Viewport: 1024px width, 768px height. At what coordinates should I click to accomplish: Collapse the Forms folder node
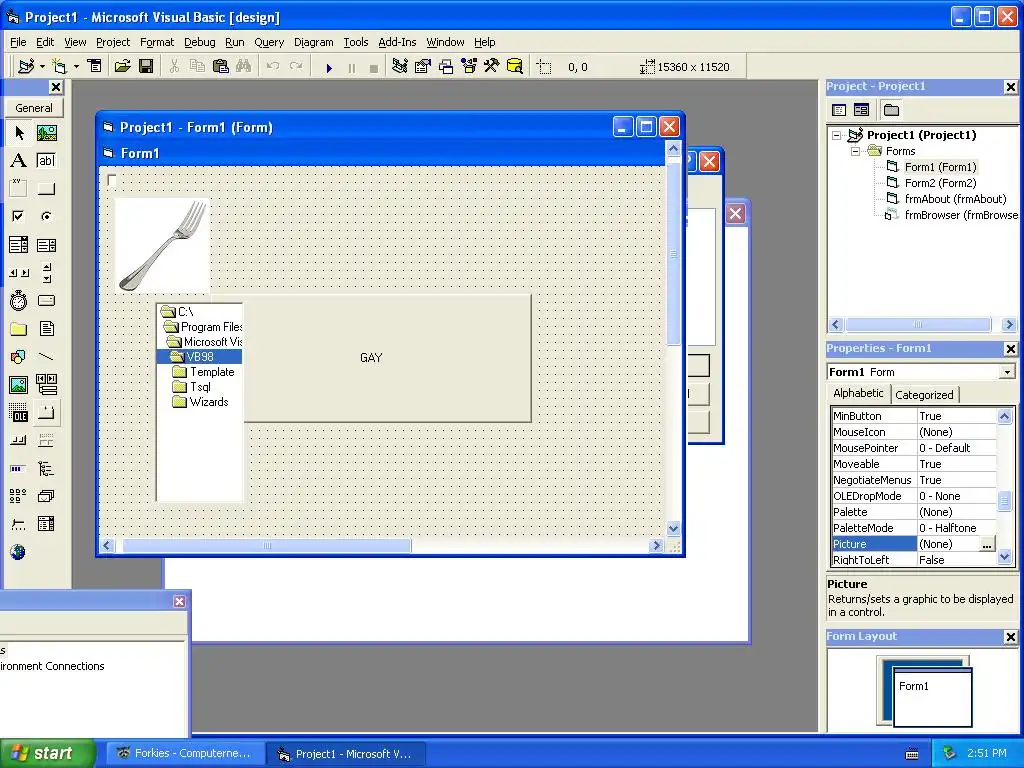pos(856,152)
